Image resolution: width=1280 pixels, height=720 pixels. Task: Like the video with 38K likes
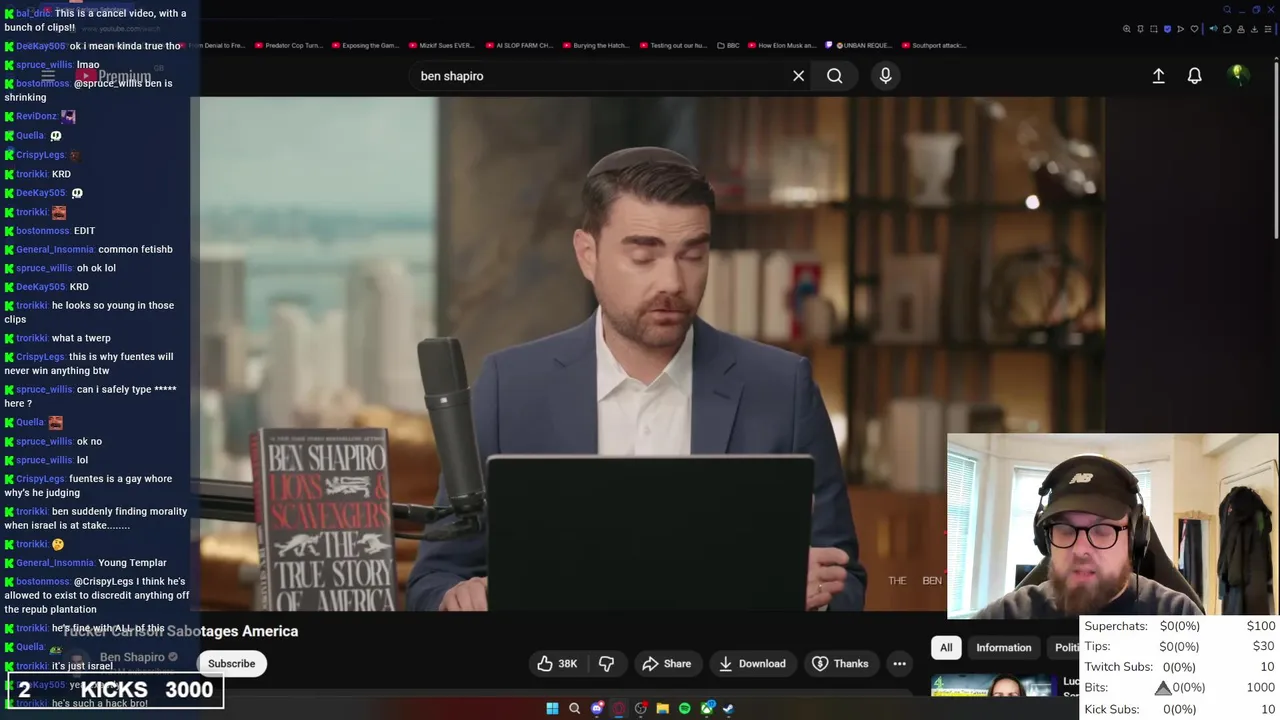[557, 663]
